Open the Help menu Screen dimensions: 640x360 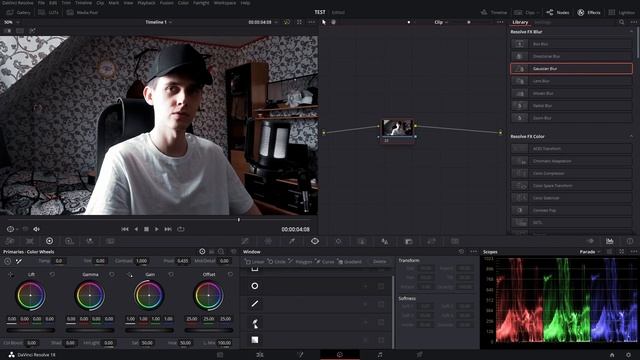[x=245, y=3]
